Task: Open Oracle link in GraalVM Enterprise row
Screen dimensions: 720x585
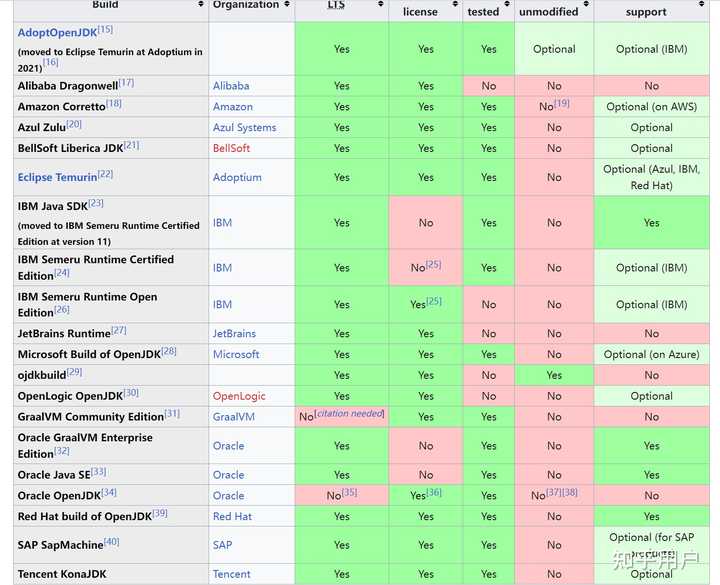Action: (228, 446)
